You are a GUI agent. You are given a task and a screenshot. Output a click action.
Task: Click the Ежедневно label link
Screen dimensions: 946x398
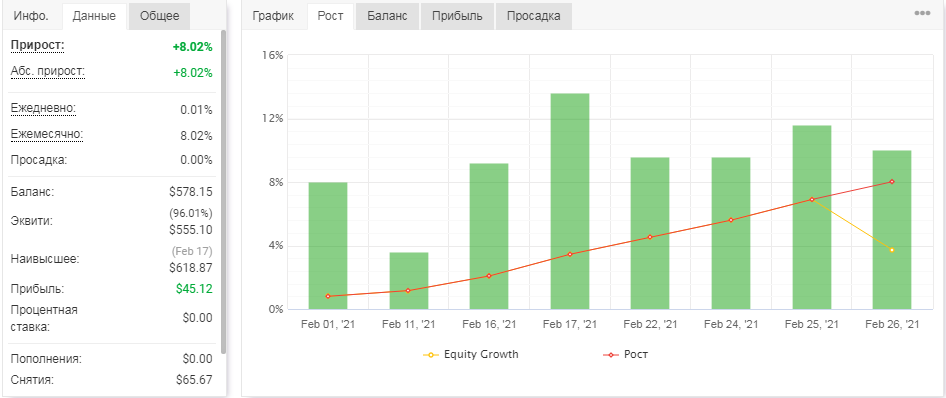tap(43, 109)
